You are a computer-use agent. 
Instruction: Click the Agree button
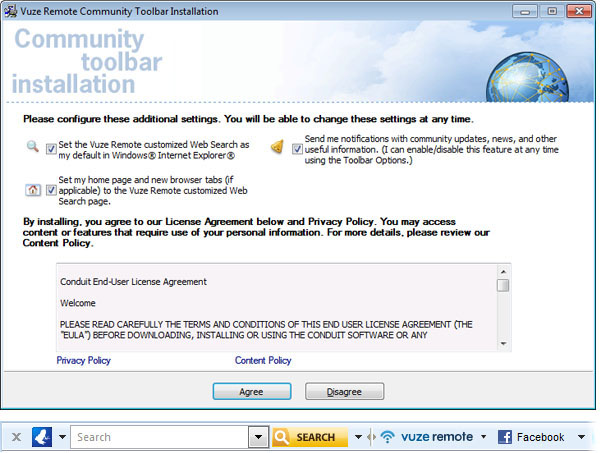pyautogui.click(x=252, y=391)
